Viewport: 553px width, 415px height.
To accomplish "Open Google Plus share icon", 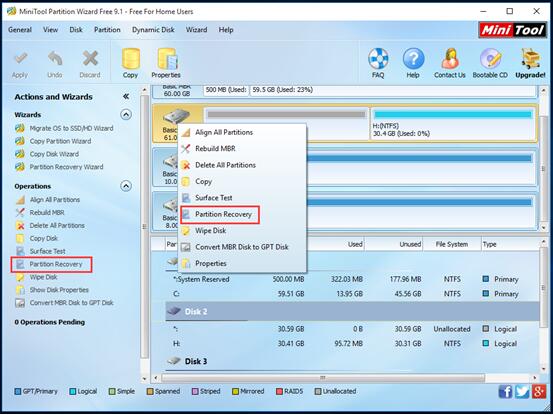I will pyautogui.click(x=539, y=392).
